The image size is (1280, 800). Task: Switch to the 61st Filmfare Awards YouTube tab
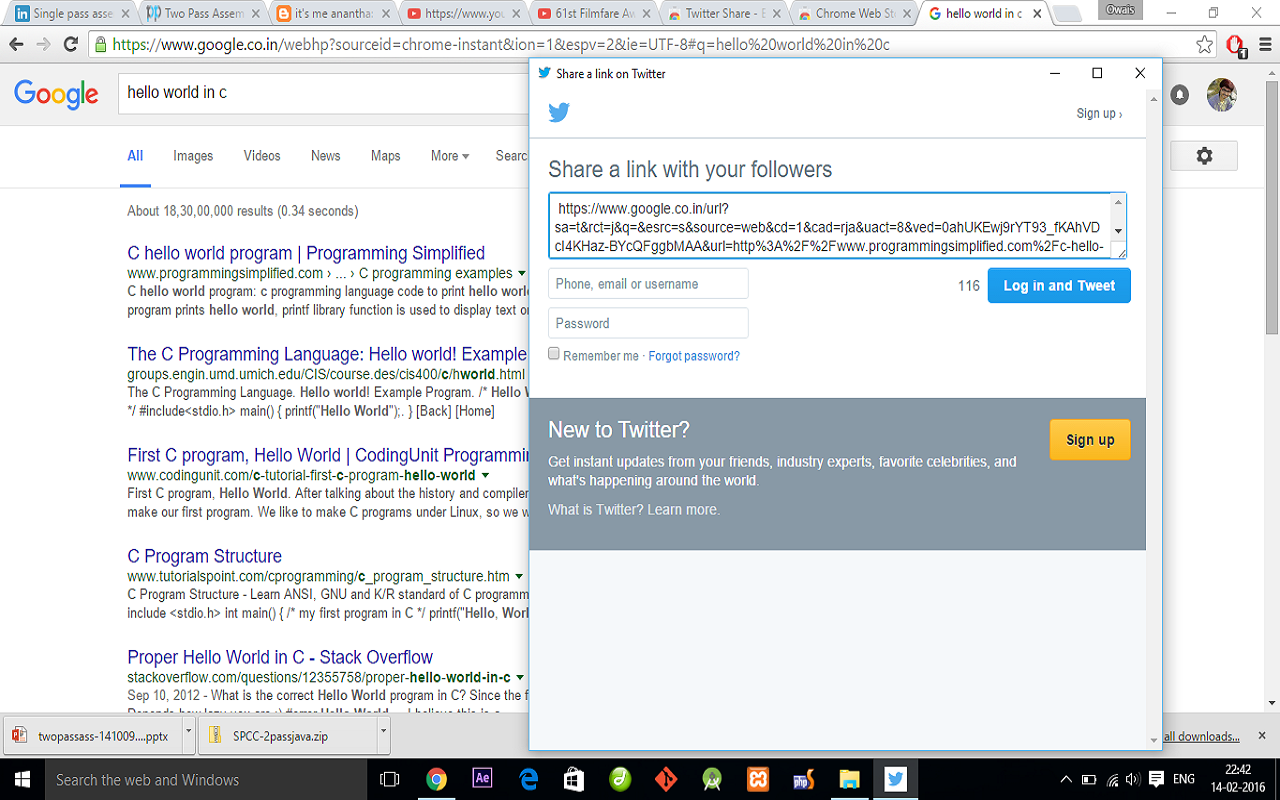(593, 14)
